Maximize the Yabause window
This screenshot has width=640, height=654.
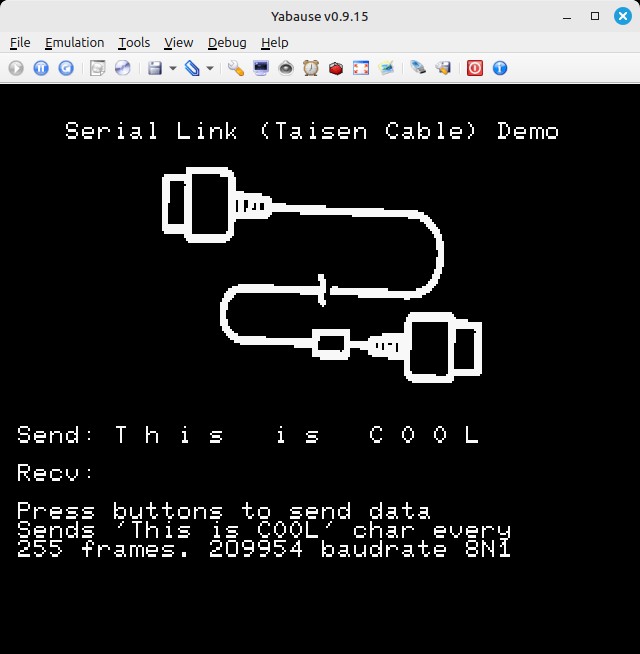pyautogui.click(x=595, y=16)
